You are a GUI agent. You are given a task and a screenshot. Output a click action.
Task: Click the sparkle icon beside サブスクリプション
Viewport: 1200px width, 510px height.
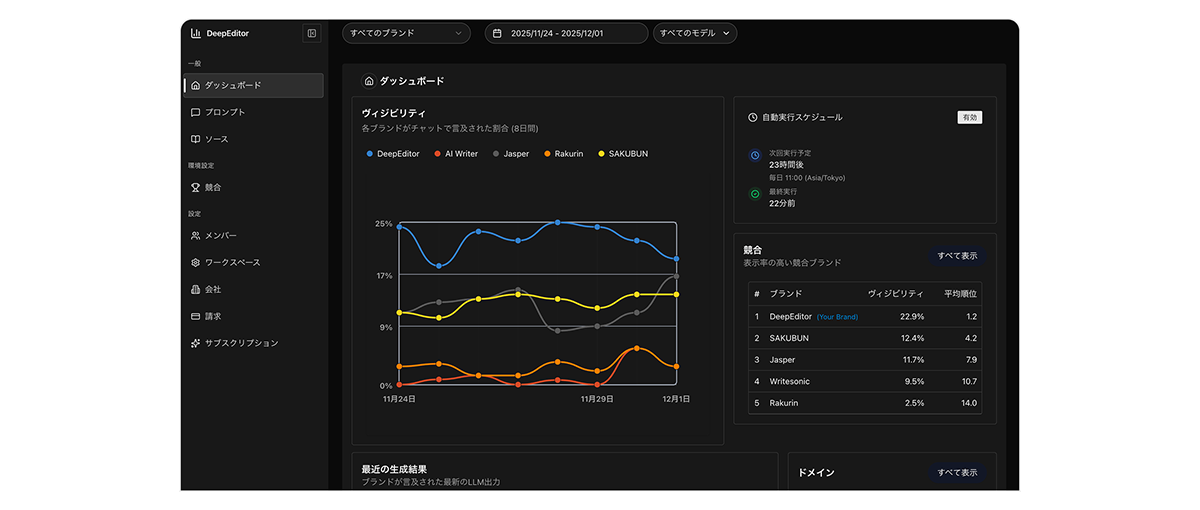tap(196, 343)
